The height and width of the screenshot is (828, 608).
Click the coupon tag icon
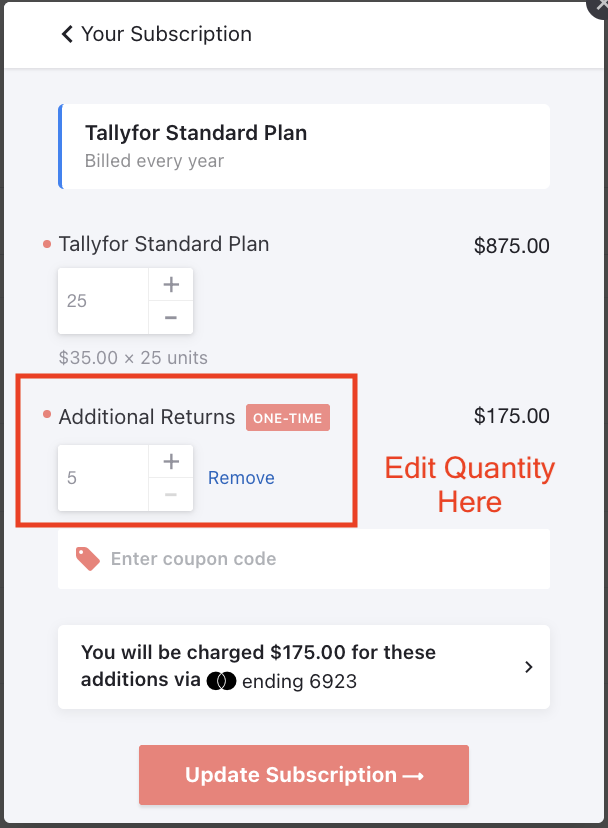click(88, 559)
